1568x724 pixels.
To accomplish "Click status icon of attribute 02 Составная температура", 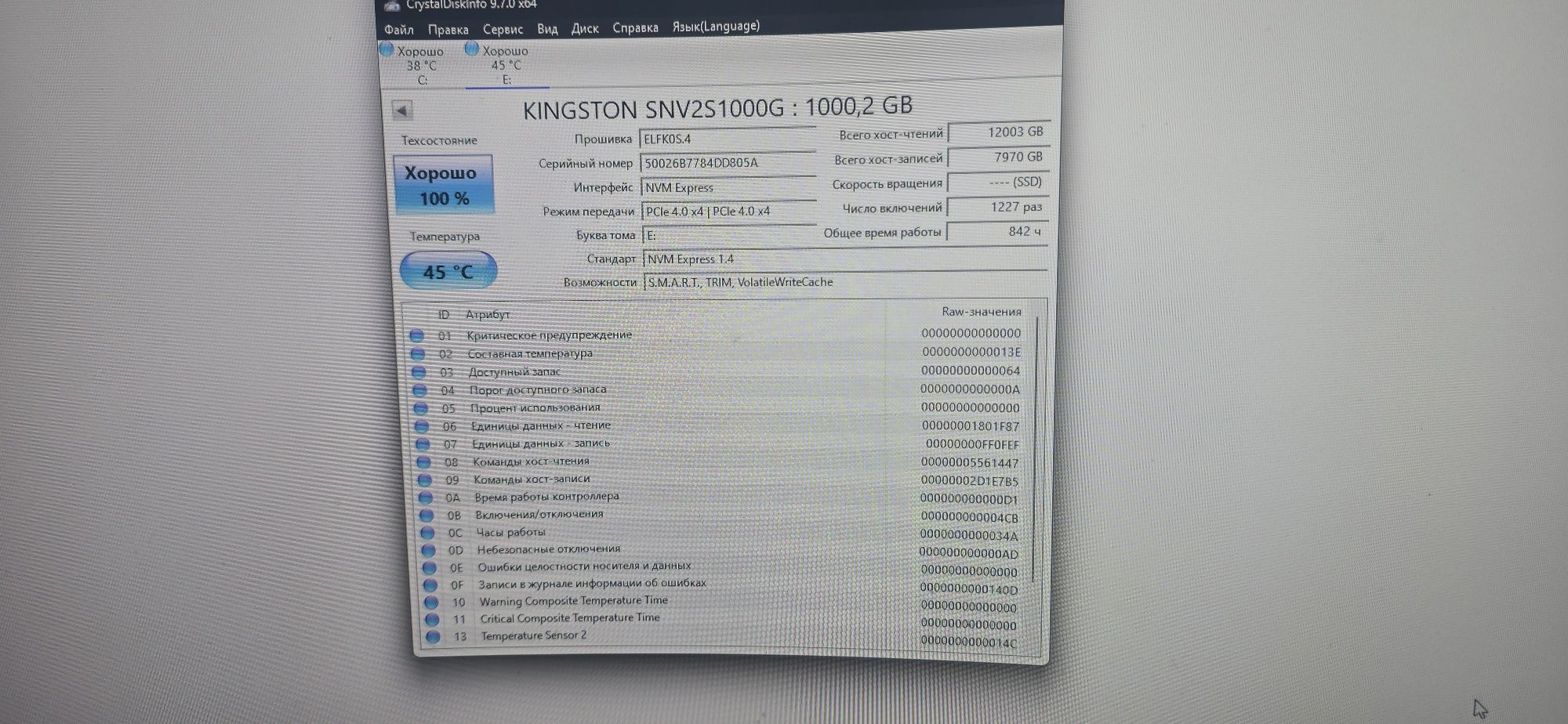I will tap(419, 354).
